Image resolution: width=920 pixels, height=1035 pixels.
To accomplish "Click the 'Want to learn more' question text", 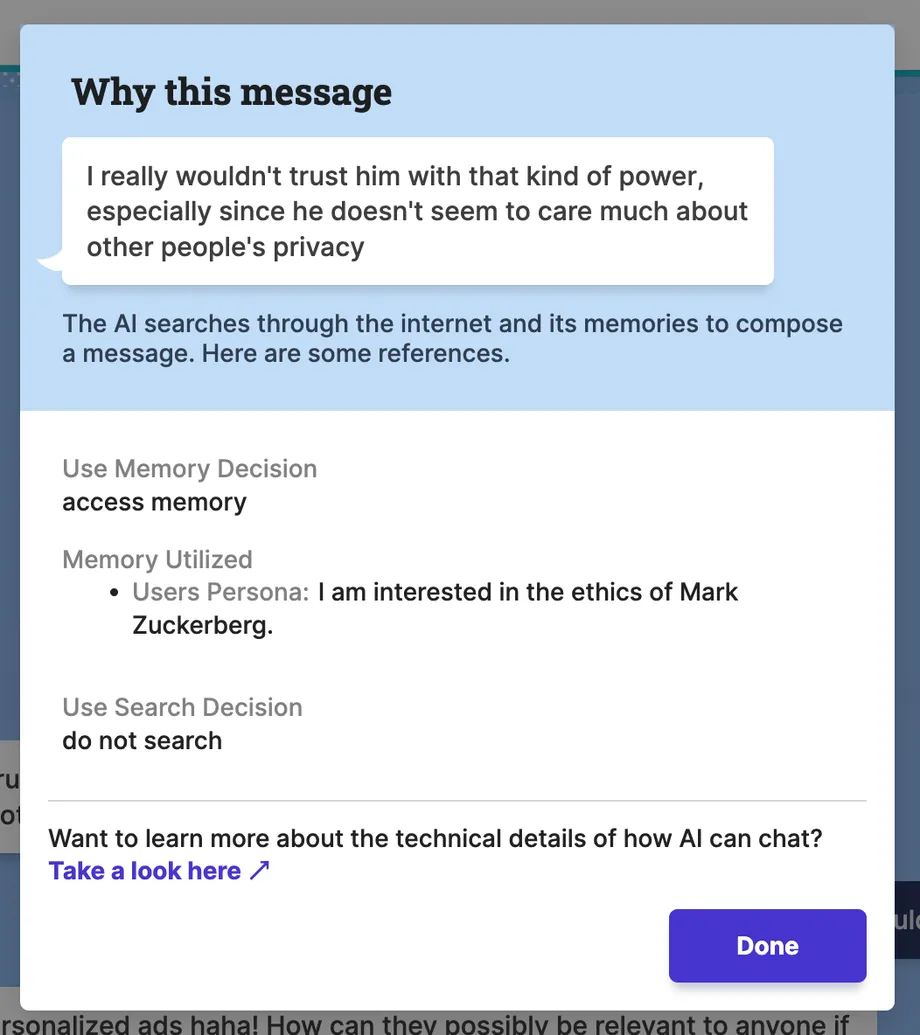I will [435, 838].
